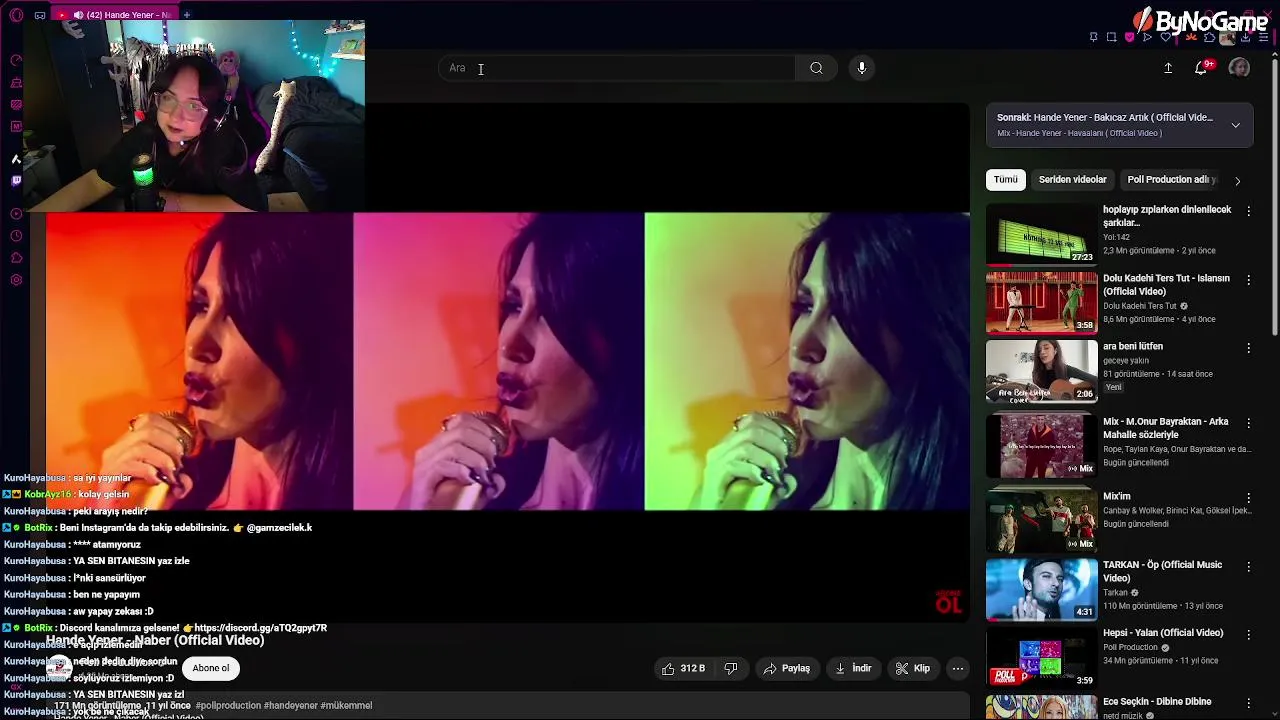1280x720 pixels.
Task: Open options menu for hoplayıp zıplarken video
Action: [1248, 211]
